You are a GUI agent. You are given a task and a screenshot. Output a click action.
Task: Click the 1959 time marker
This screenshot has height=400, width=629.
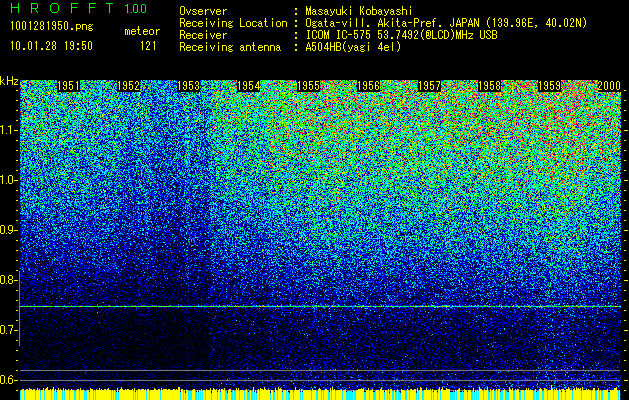pyautogui.click(x=549, y=86)
